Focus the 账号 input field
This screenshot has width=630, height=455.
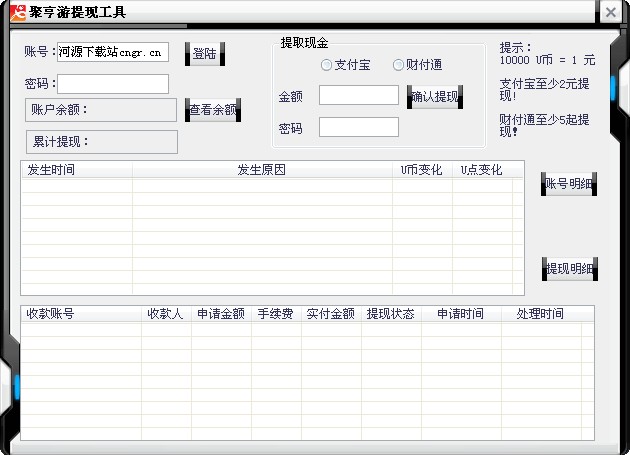(112, 52)
